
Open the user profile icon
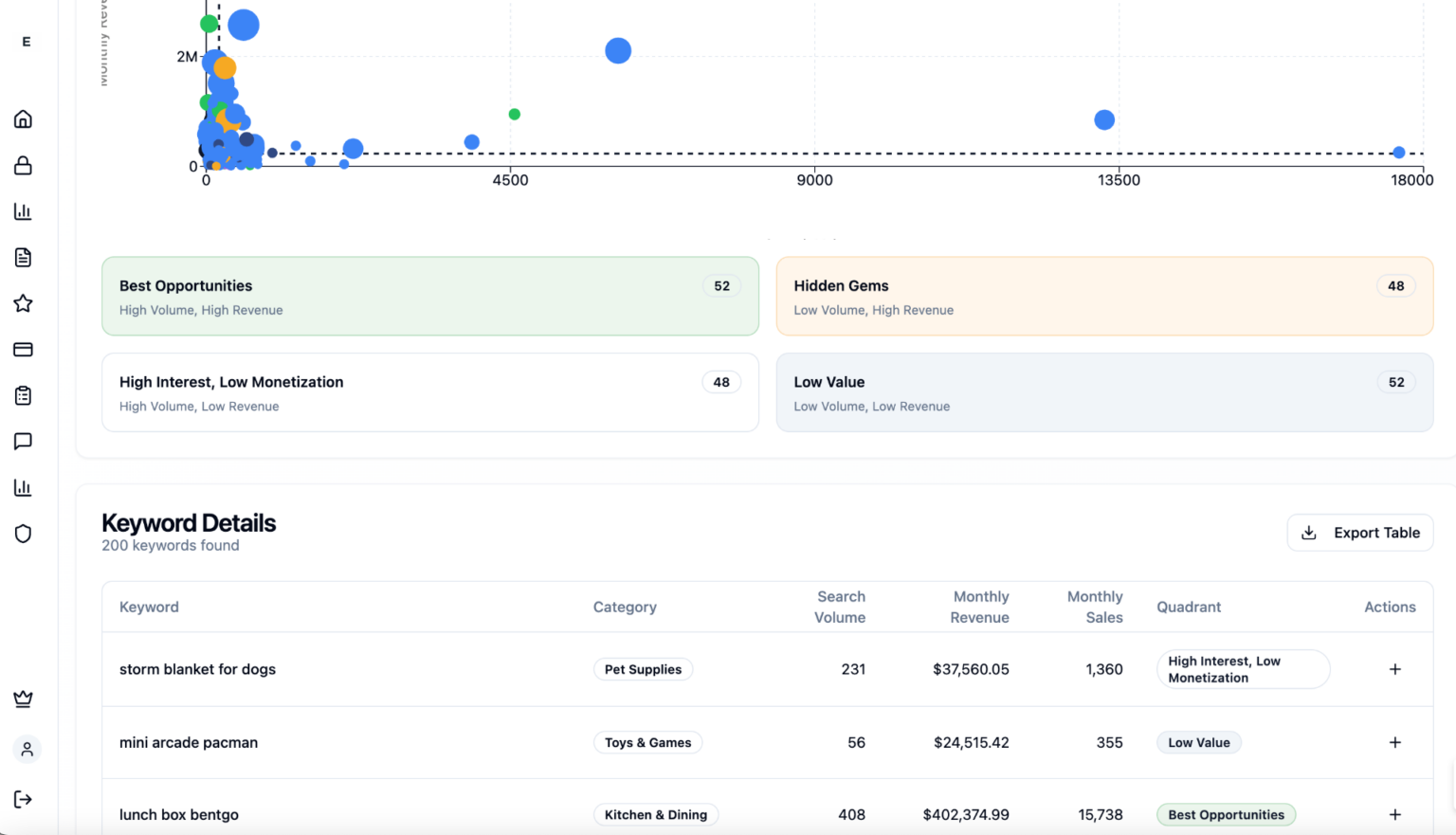pyautogui.click(x=27, y=750)
